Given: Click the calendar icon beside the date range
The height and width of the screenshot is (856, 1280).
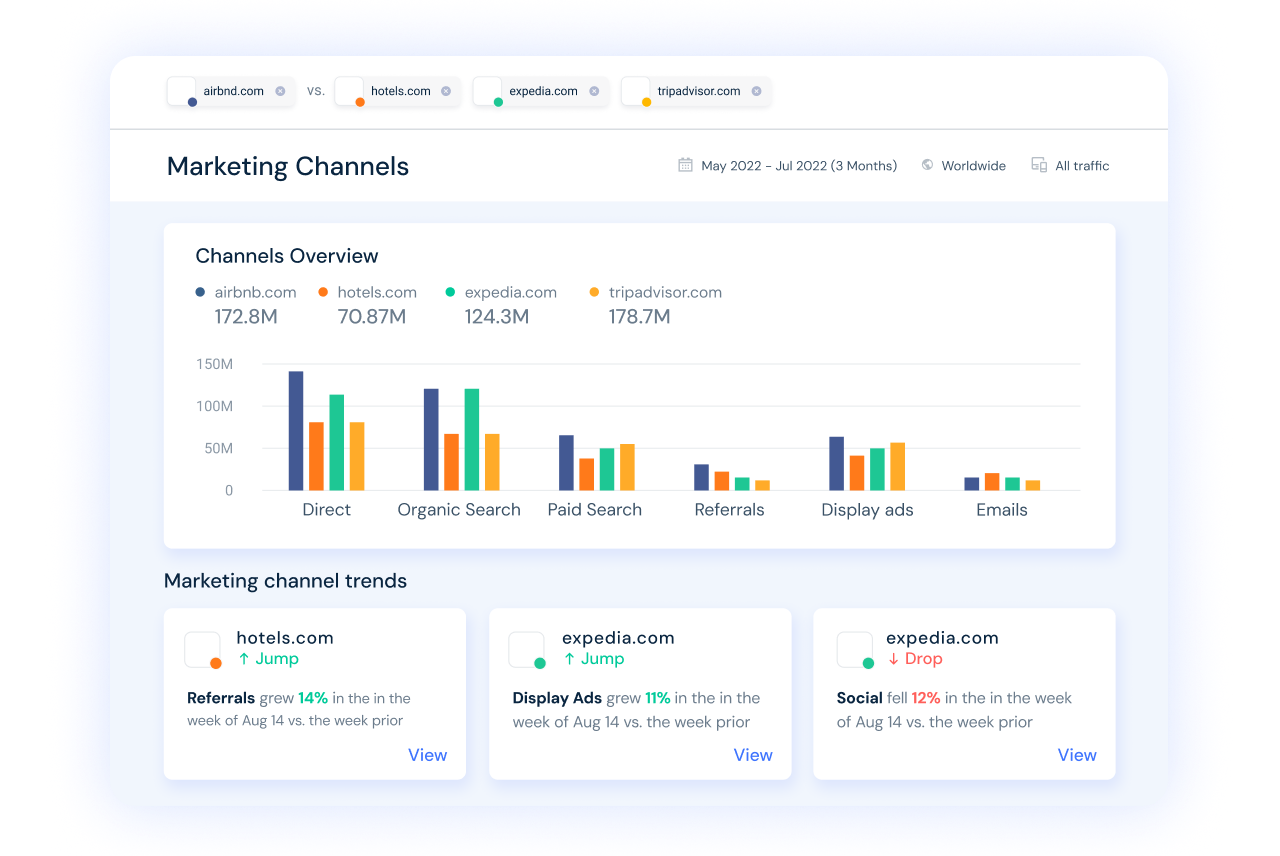Looking at the screenshot, I should pyautogui.click(x=685, y=165).
